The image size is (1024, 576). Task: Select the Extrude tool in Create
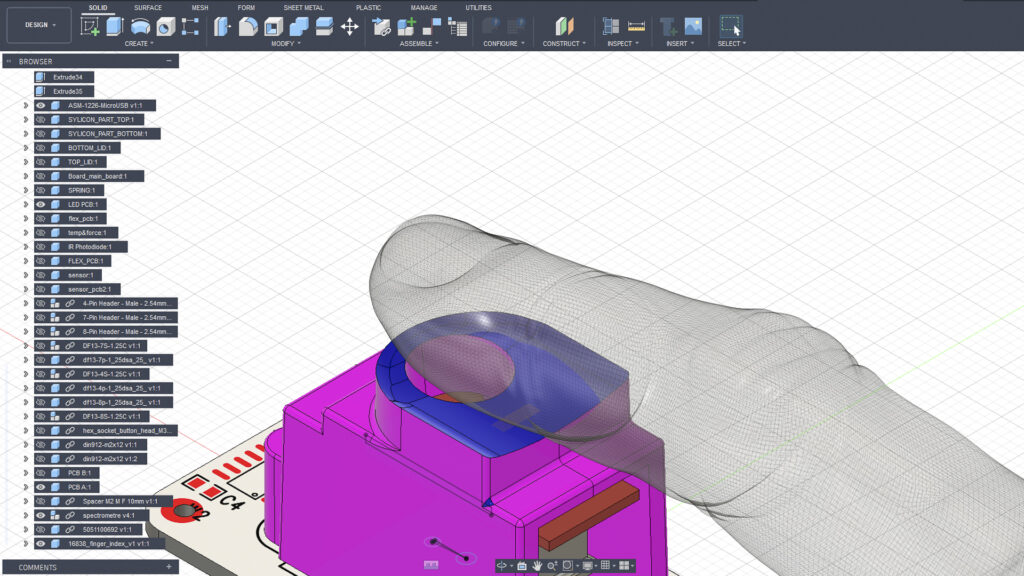115,27
